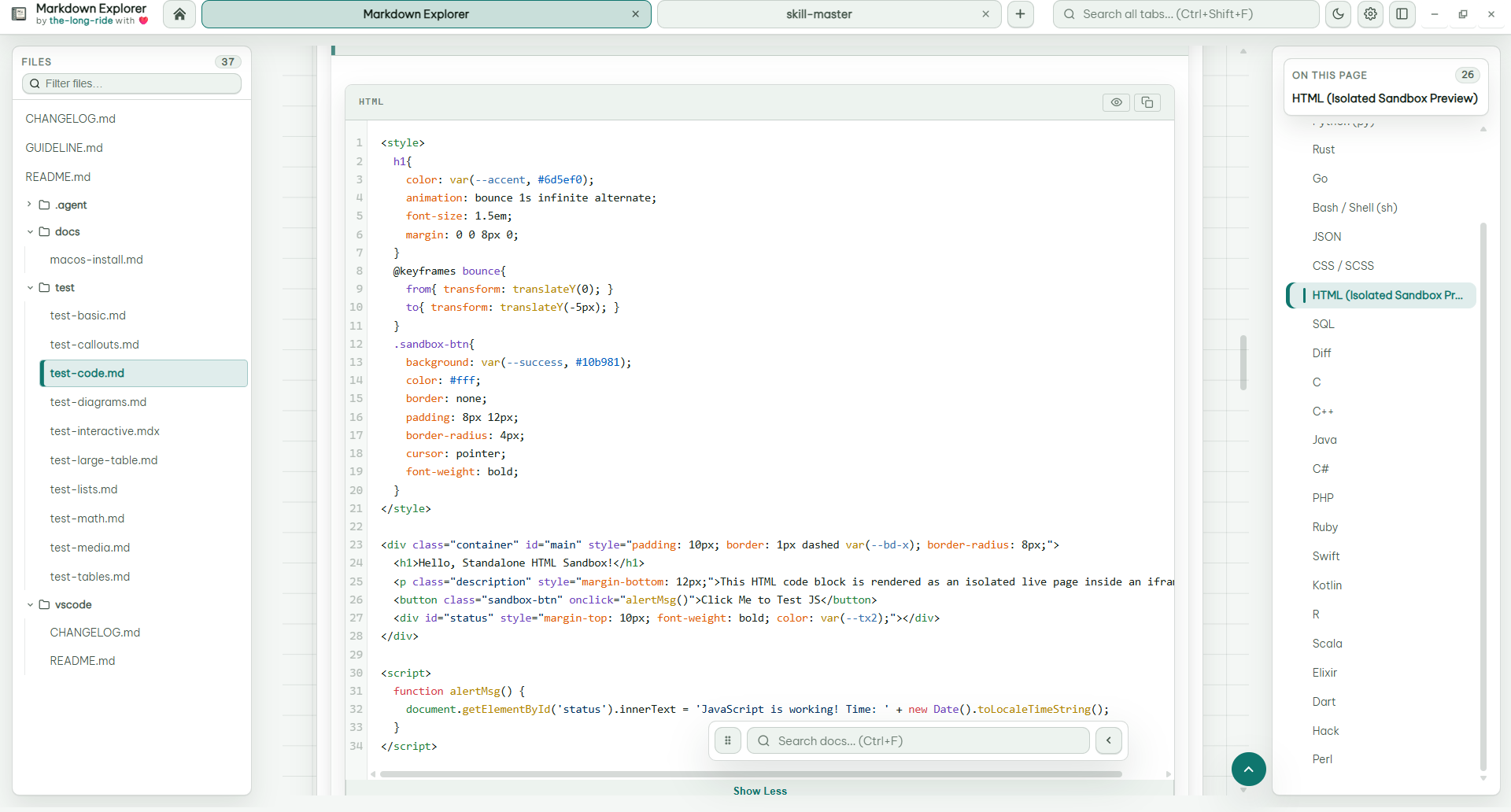Toggle dark mode moon icon
This screenshot has height=812, width=1511.
(1338, 14)
